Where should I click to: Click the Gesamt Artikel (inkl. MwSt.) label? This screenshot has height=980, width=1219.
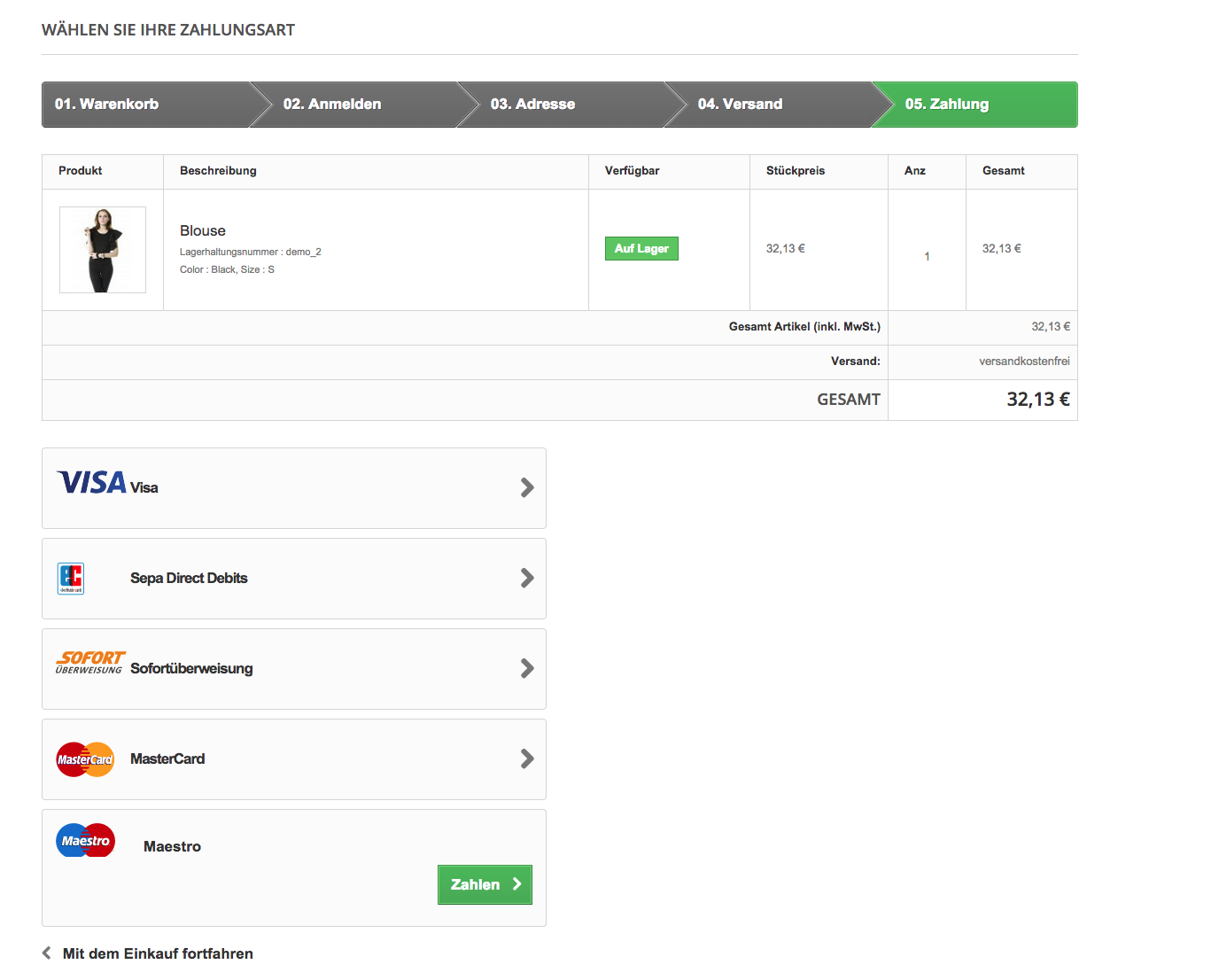[804, 326]
